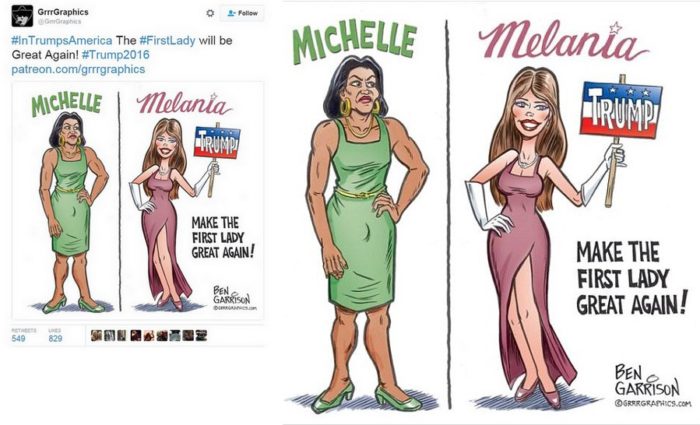Visit the patreon.com/grrrgraphics link
700x425 pixels.
click(78, 70)
